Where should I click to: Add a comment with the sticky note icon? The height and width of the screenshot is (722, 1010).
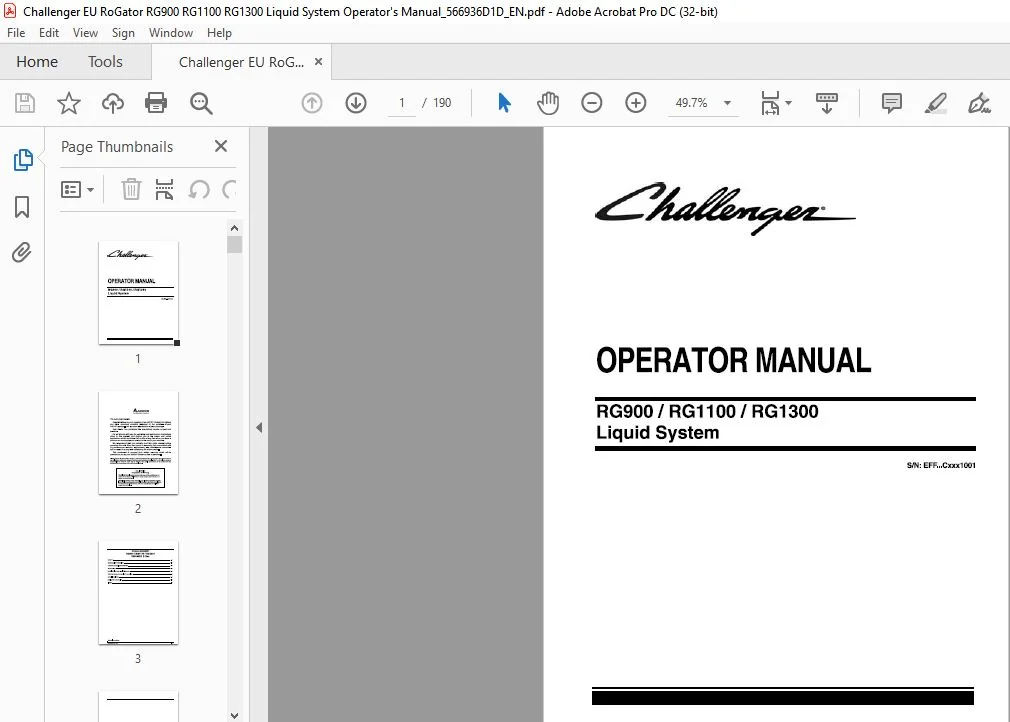coord(891,103)
